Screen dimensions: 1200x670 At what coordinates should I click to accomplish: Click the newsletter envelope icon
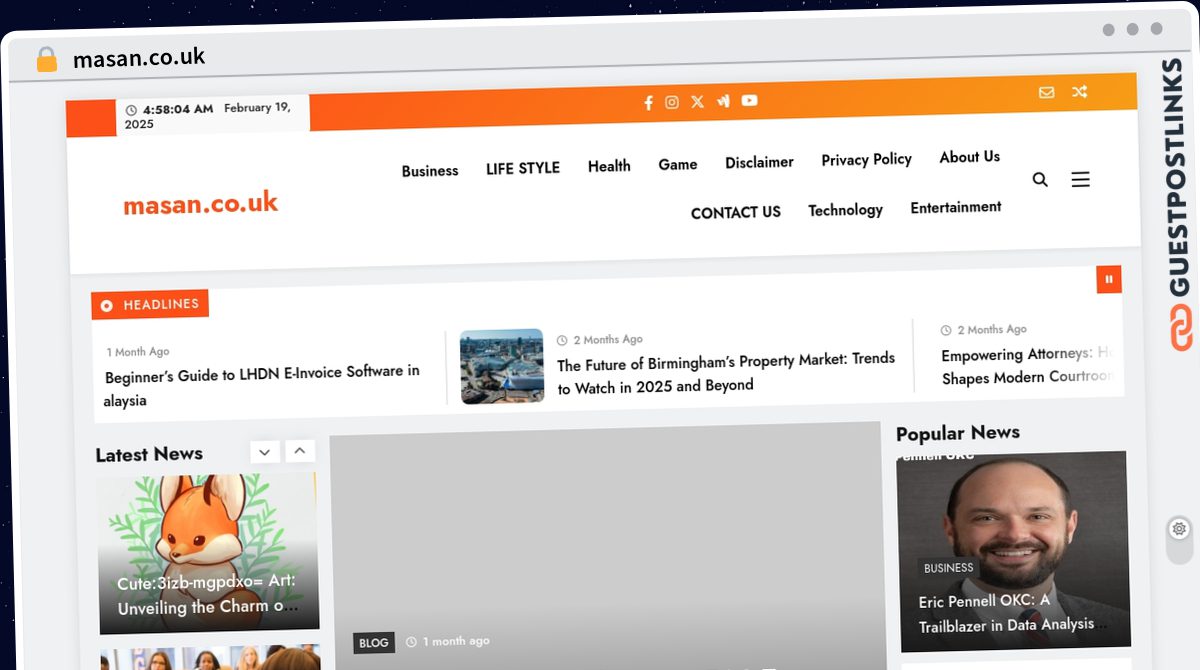tap(1046, 92)
